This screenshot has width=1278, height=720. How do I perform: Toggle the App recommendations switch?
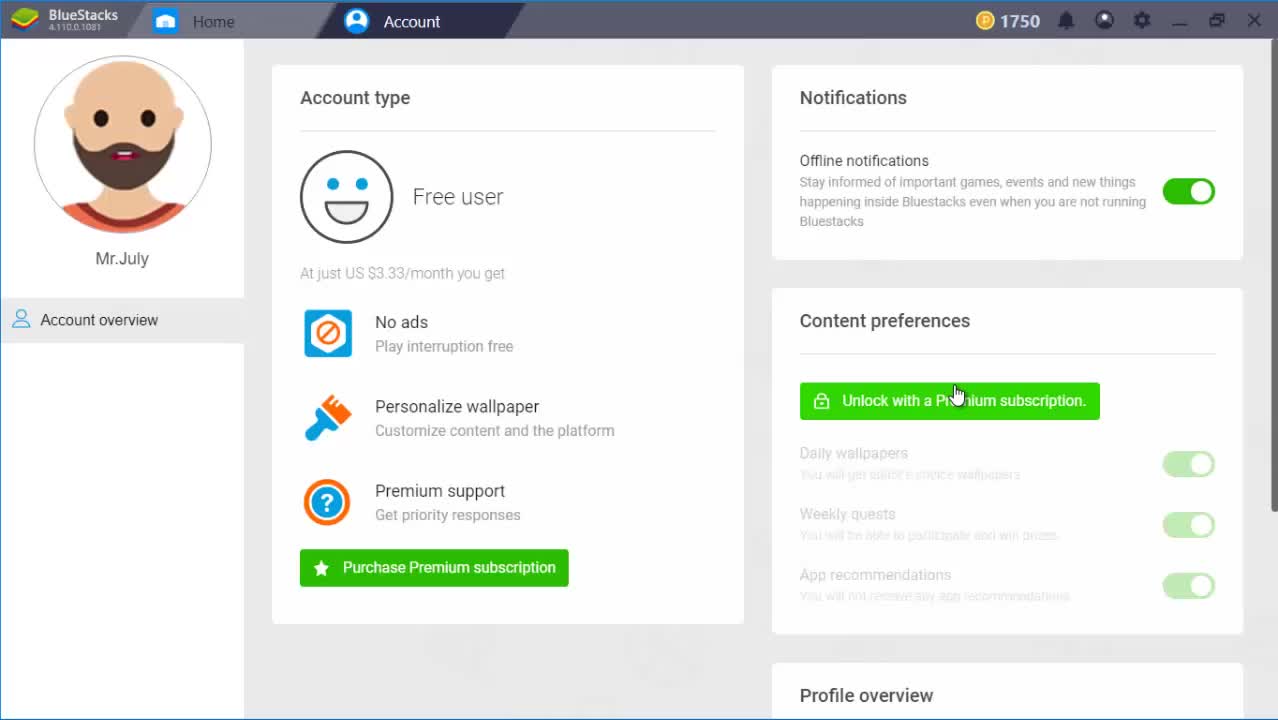click(1188, 586)
